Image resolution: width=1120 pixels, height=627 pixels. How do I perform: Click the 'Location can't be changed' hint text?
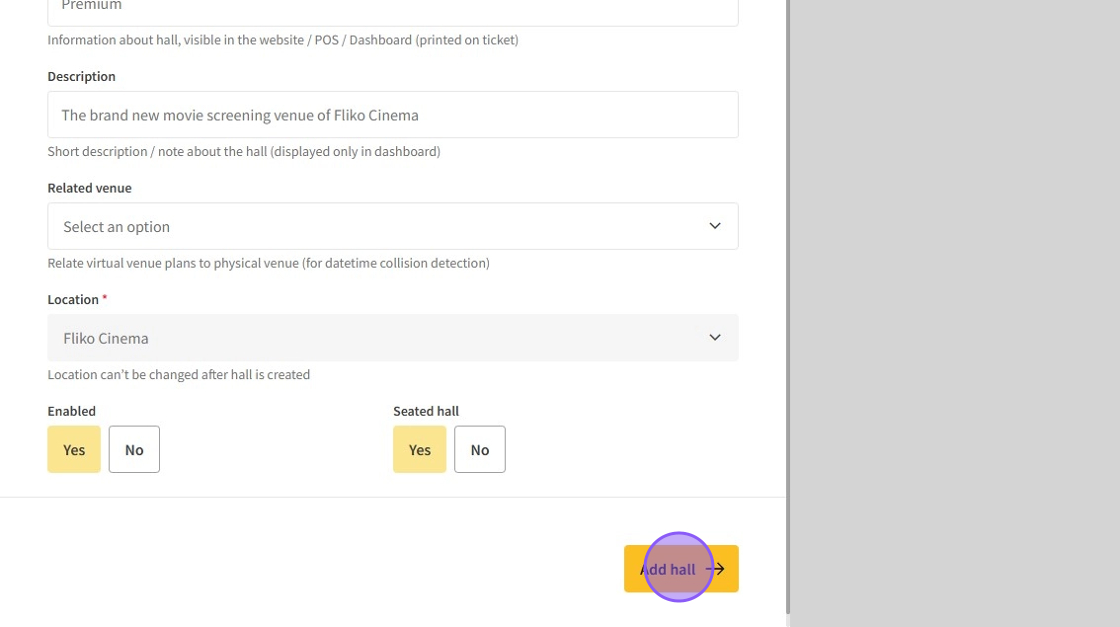pos(179,375)
